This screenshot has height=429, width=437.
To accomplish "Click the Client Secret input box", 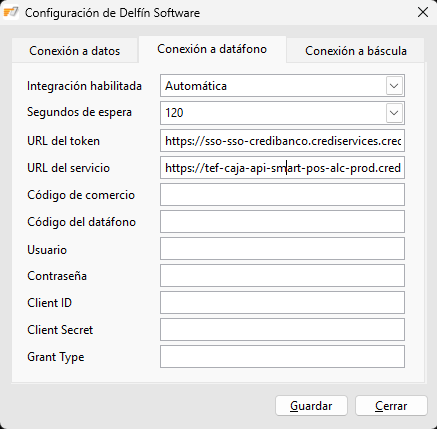I will click(282, 330).
